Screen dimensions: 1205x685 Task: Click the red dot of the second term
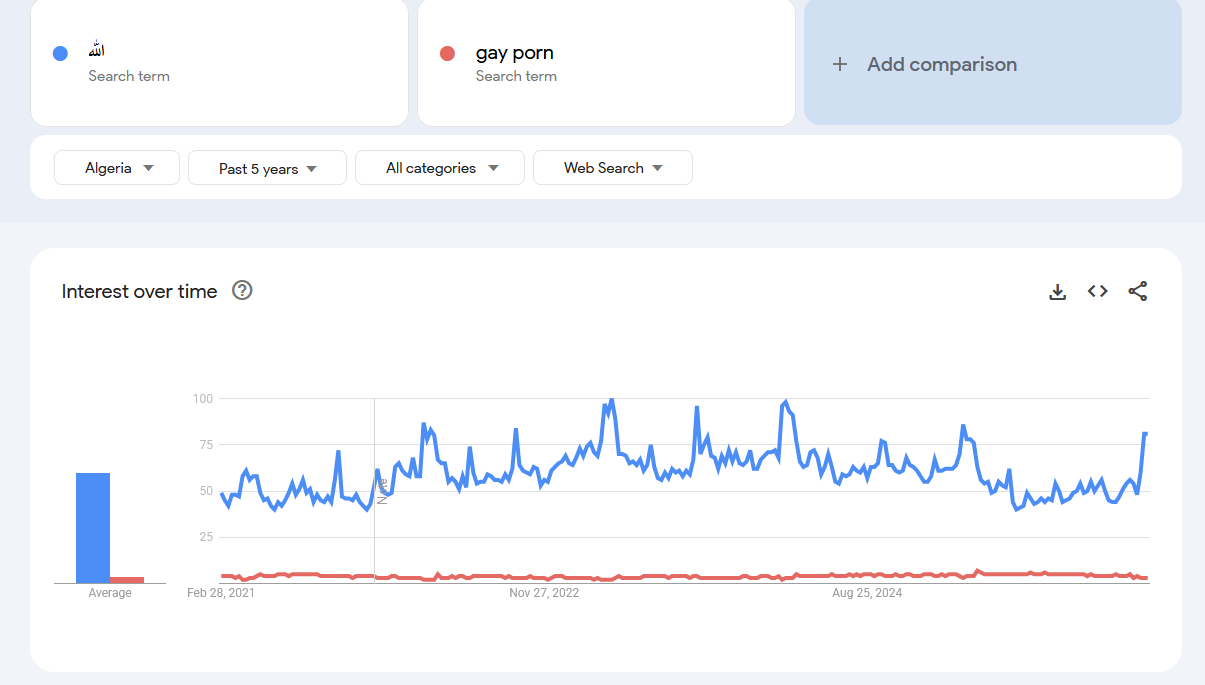point(447,53)
